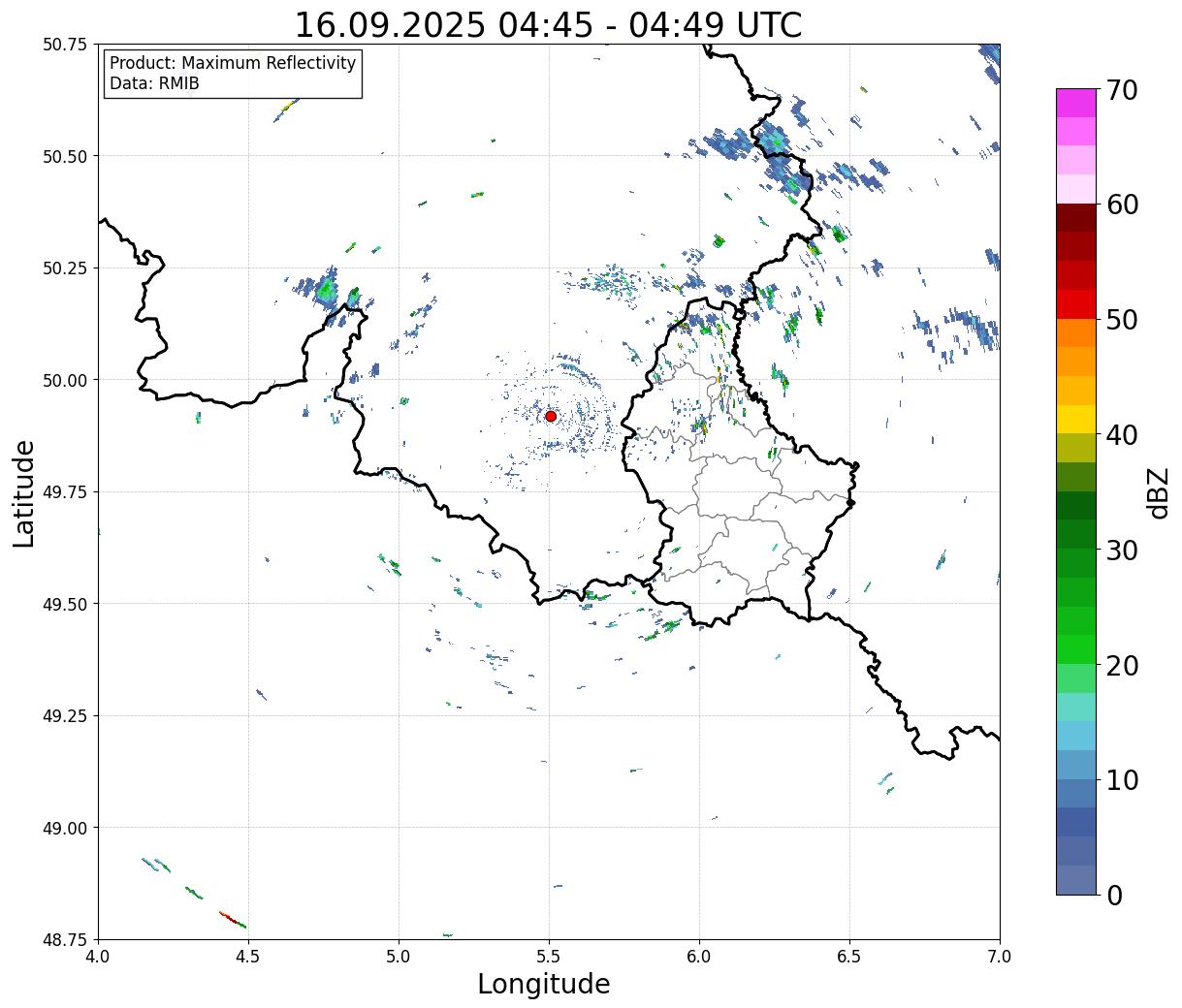Click the "Latitude" axis label
Viewport: 1182px width, 1008px height.
(x=24, y=493)
